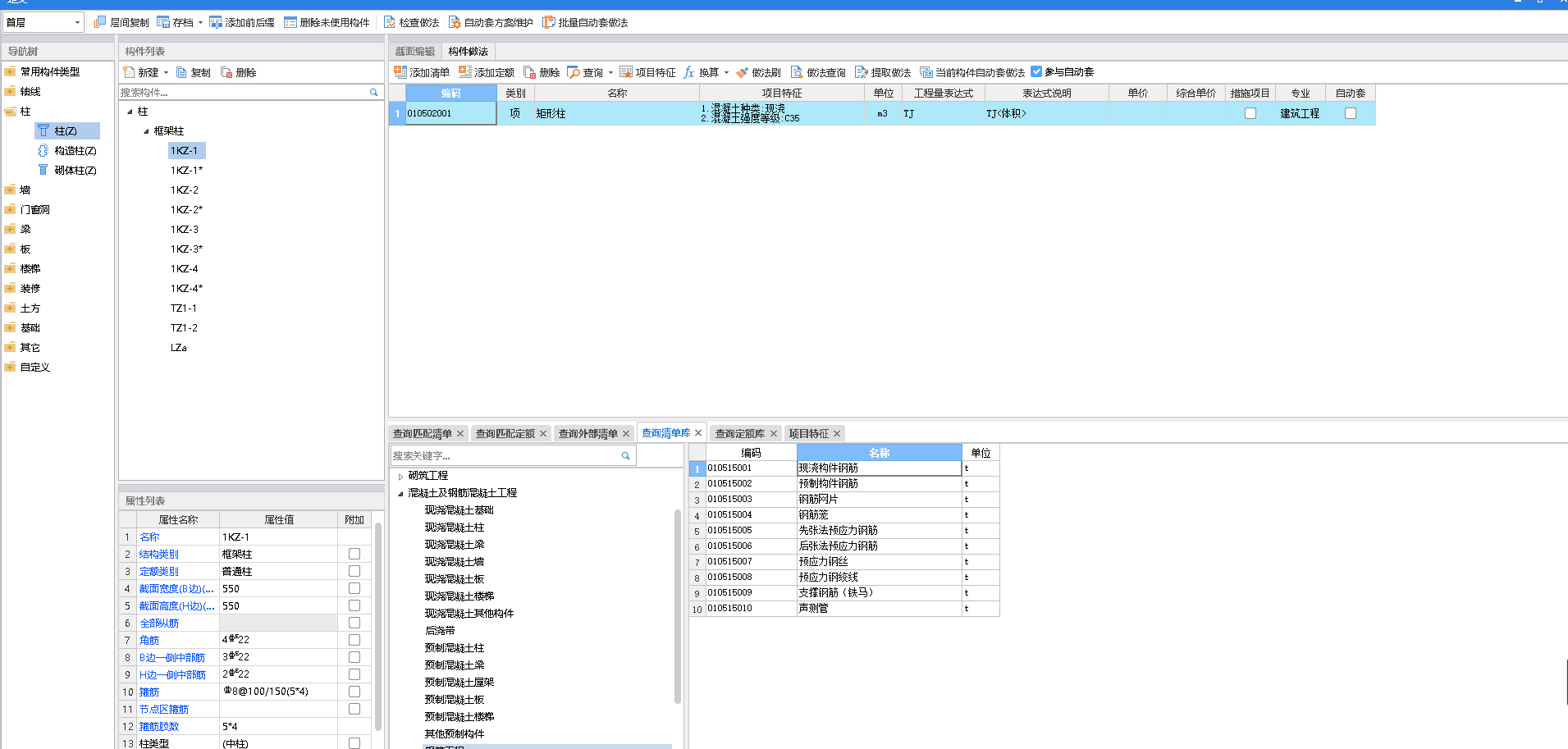
Task: Switch to 构件做法 tab
Action: click(x=469, y=52)
